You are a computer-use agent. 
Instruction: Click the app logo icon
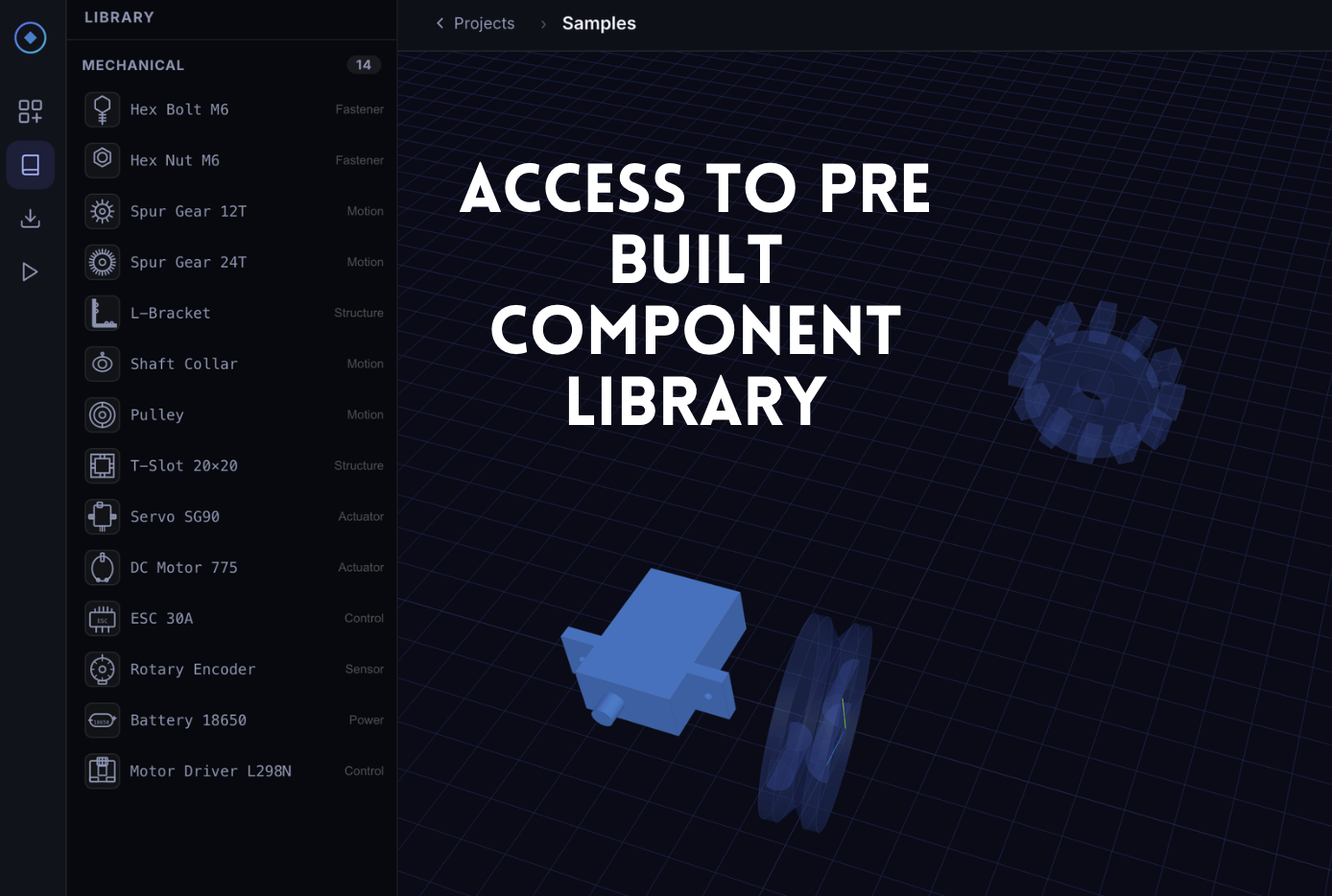[x=31, y=37]
